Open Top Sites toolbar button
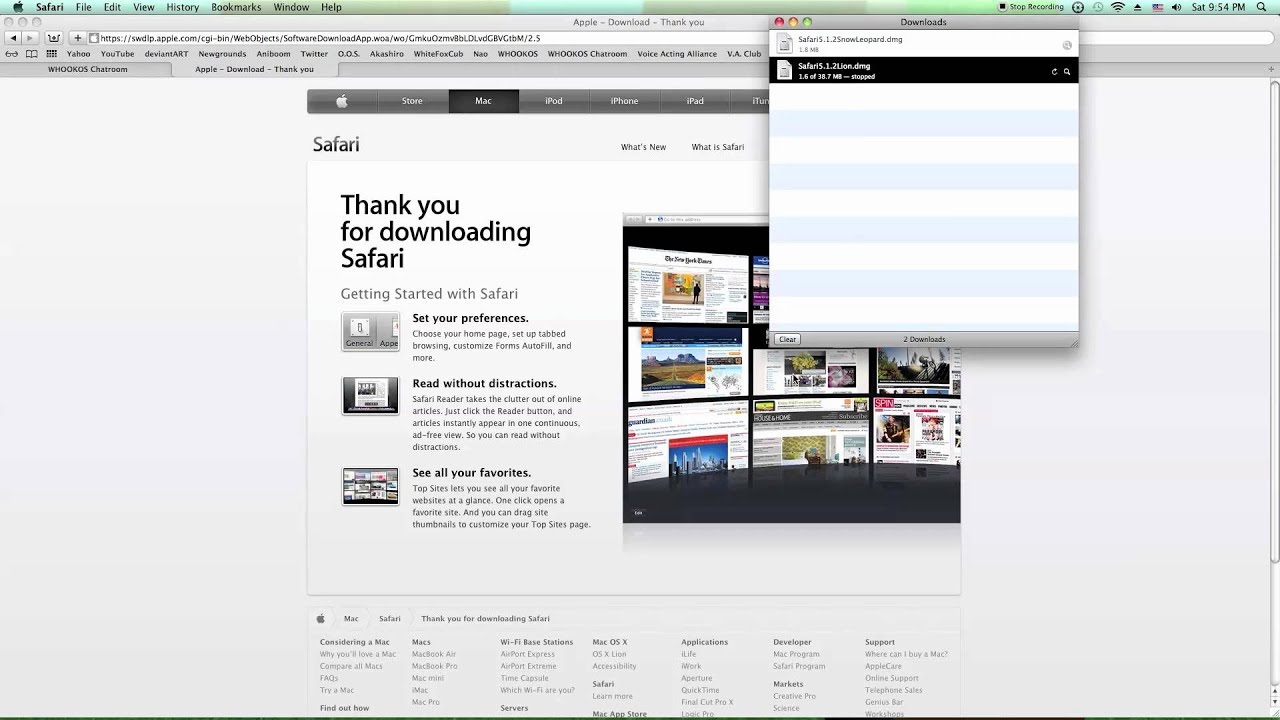The image size is (1280, 720). [x=53, y=38]
